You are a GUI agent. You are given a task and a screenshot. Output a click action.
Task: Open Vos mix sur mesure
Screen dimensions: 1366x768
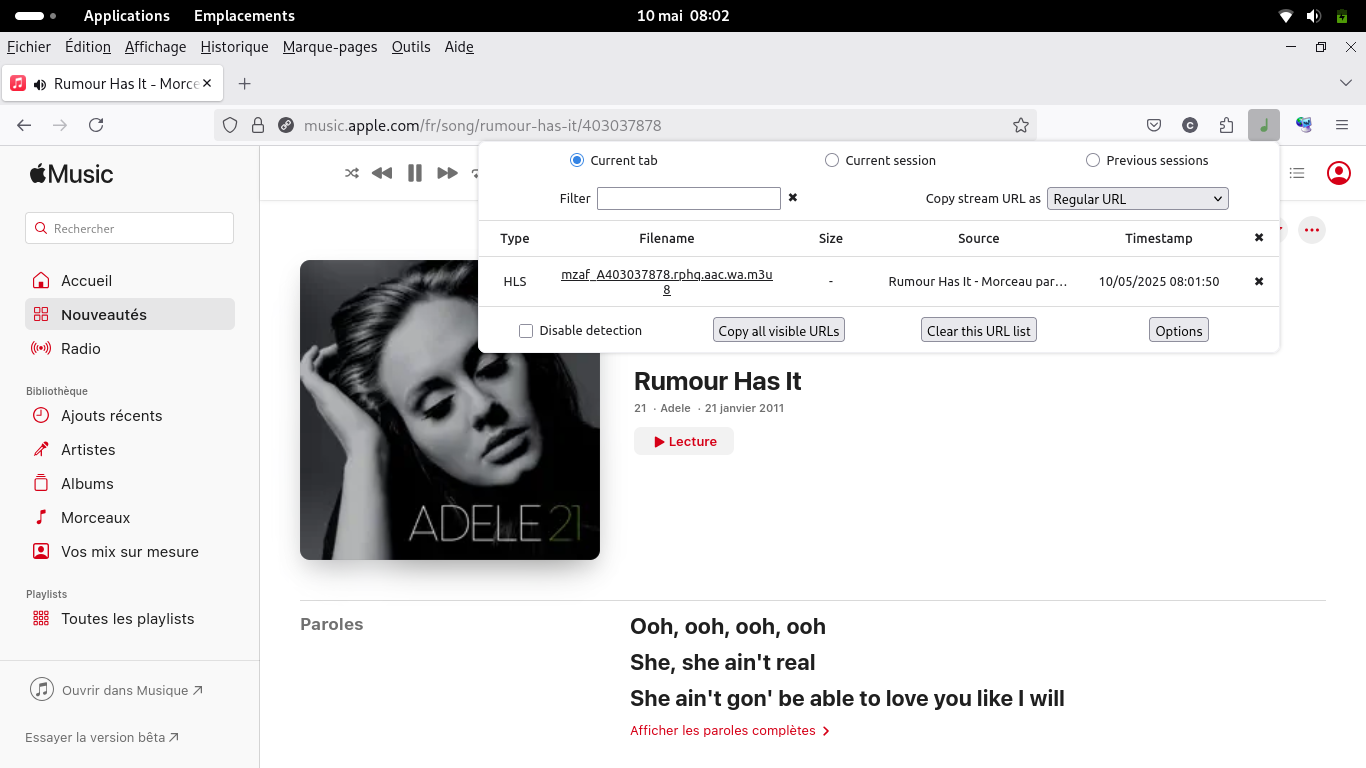130,552
